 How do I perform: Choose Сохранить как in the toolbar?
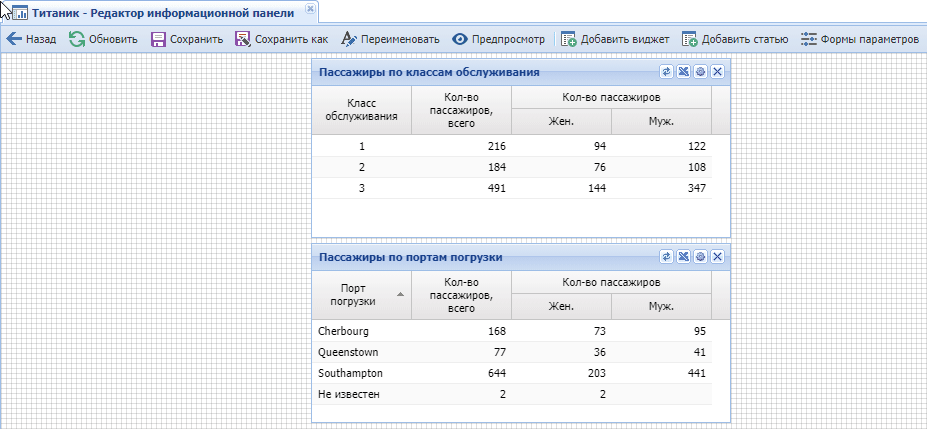281,40
